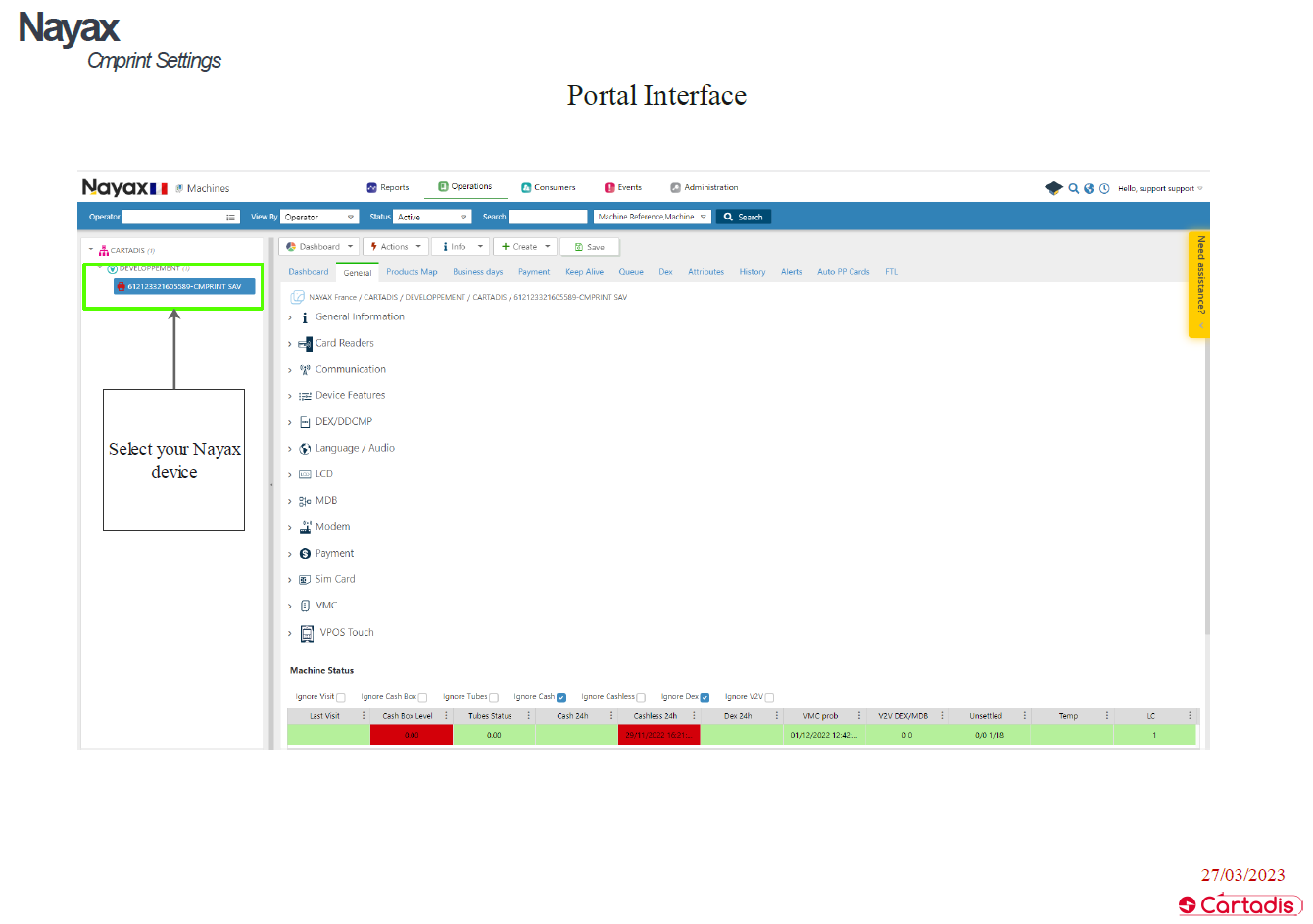The width and height of the screenshot is (1313, 924).
Task: Click the DEX/DDCMP icon
Action: coord(305,422)
